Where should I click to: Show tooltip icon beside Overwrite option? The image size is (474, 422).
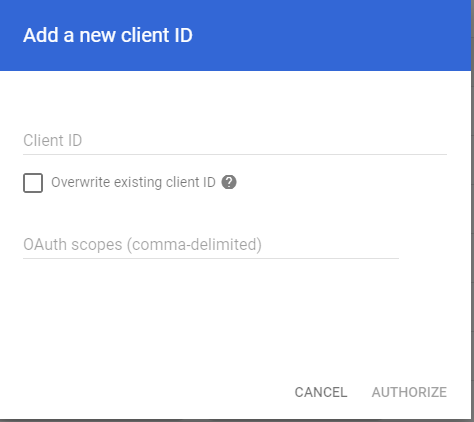[x=229, y=182]
